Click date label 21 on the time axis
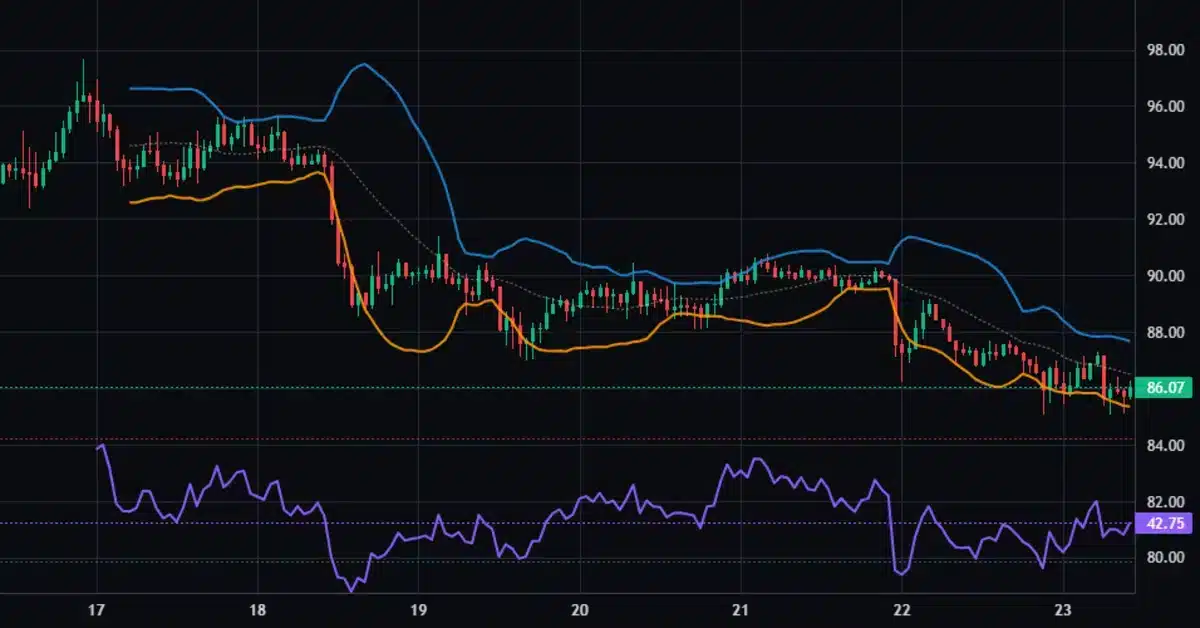 740,610
